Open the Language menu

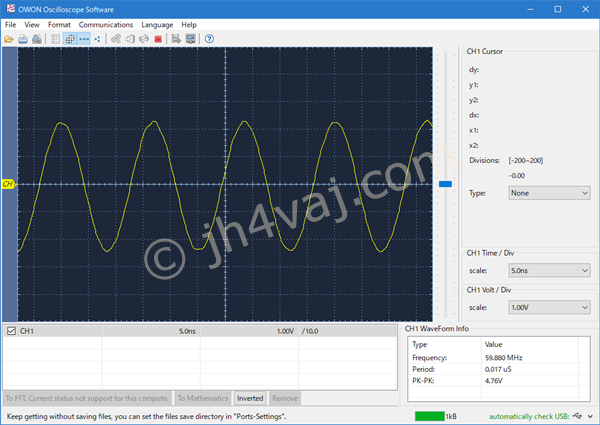click(157, 25)
